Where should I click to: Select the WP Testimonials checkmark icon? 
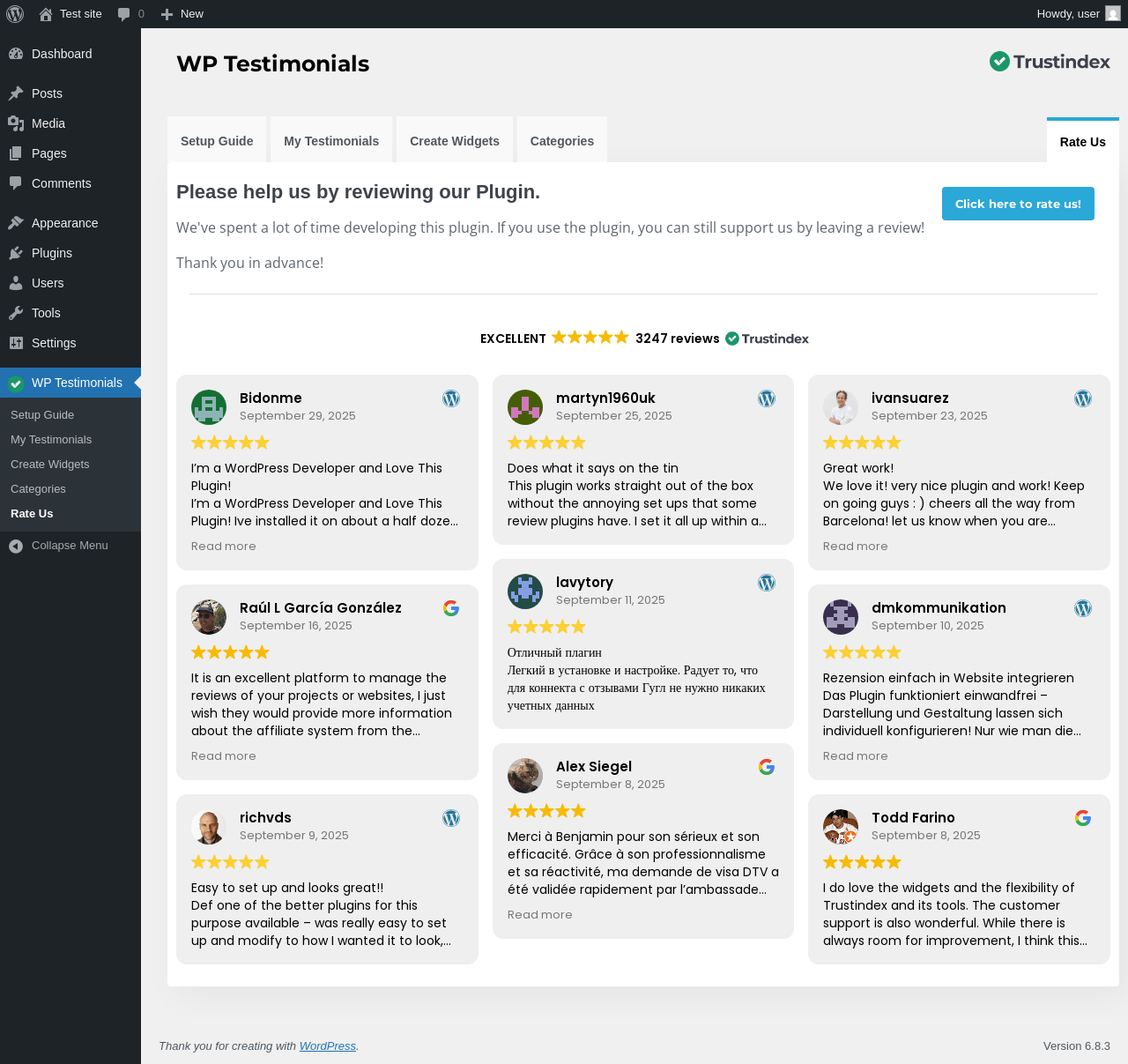pyautogui.click(x=16, y=383)
